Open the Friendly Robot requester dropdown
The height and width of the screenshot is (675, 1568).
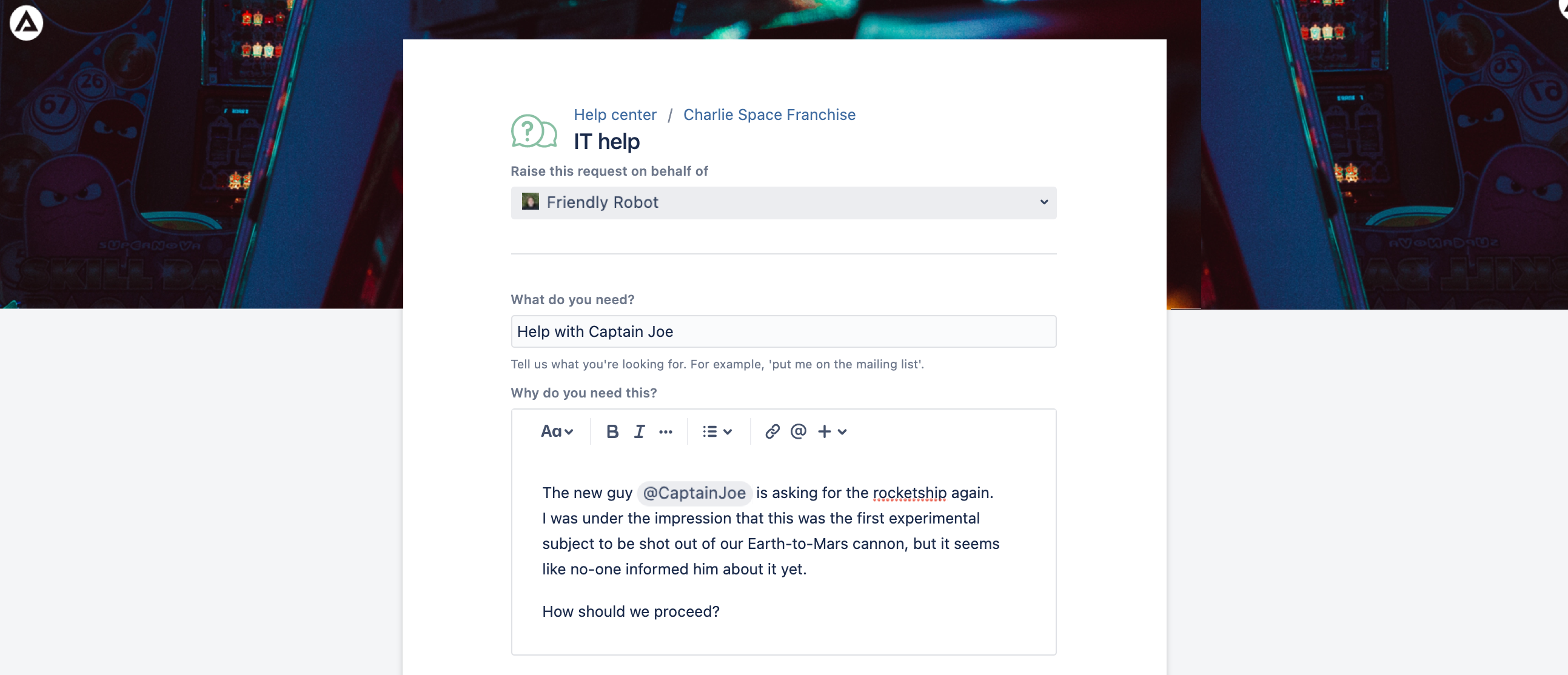click(x=783, y=202)
